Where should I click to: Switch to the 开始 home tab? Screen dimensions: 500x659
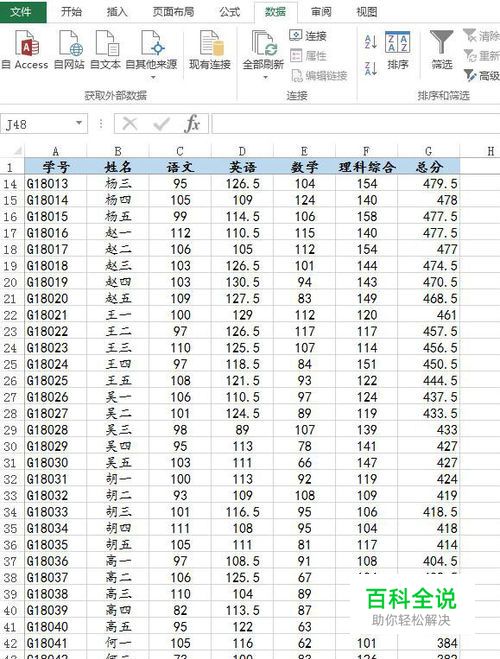pos(71,12)
